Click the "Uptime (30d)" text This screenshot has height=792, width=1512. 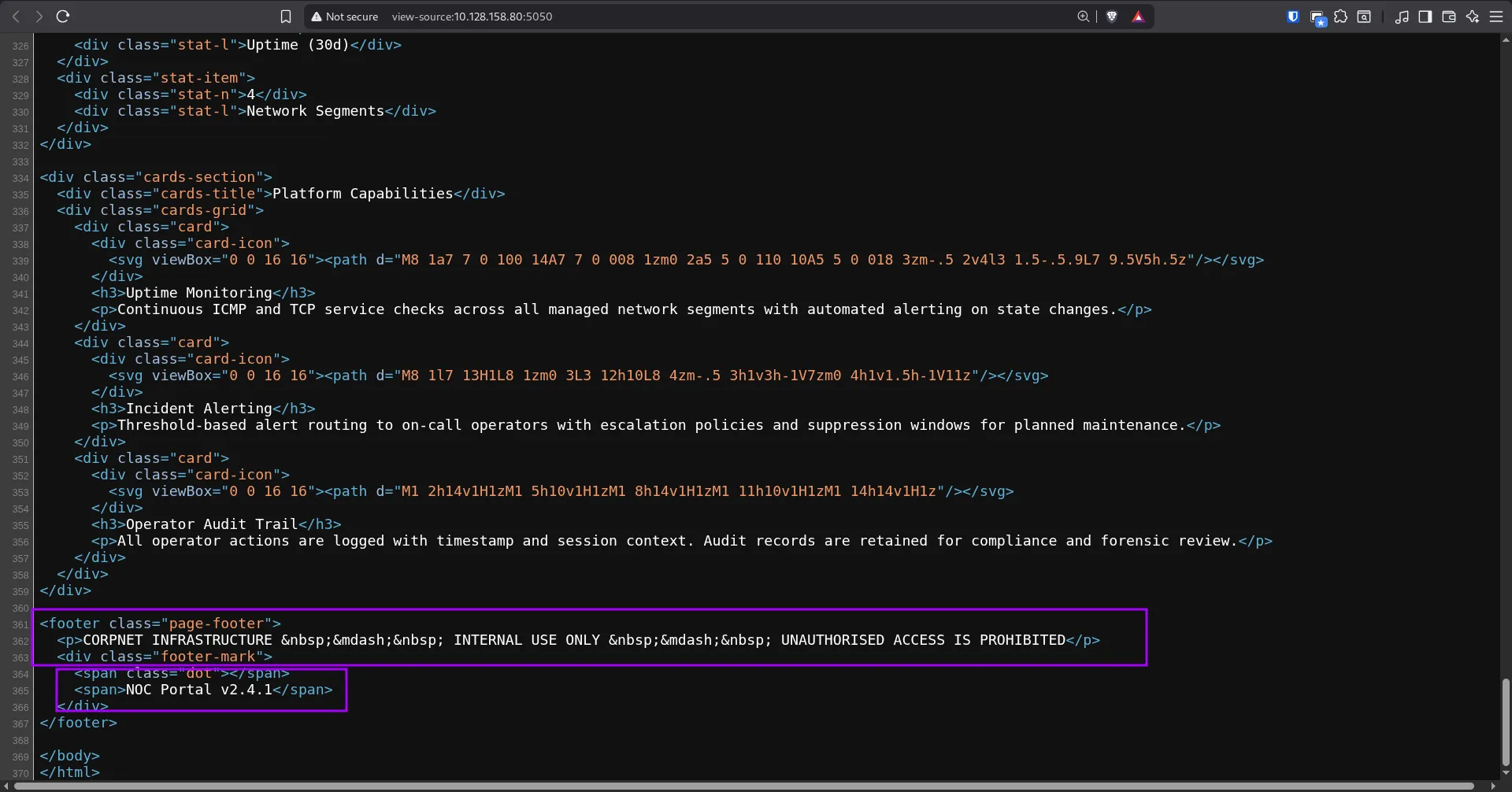click(x=298, y=45)
